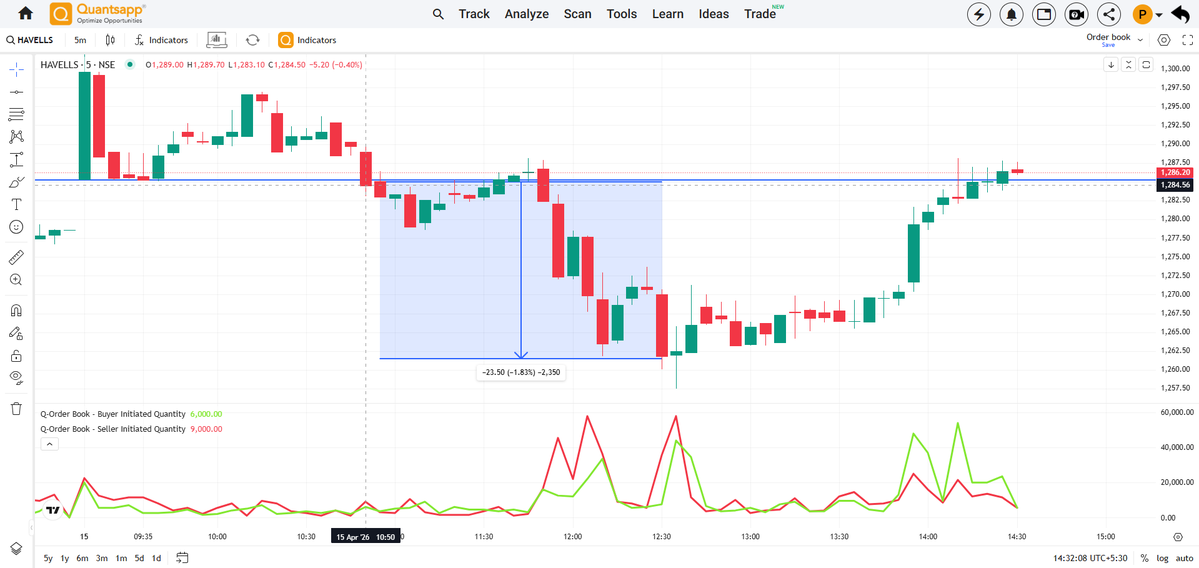This screenshot has width=1199, height=568.
Task: Click the share icon
Action: pos(1109,14)
